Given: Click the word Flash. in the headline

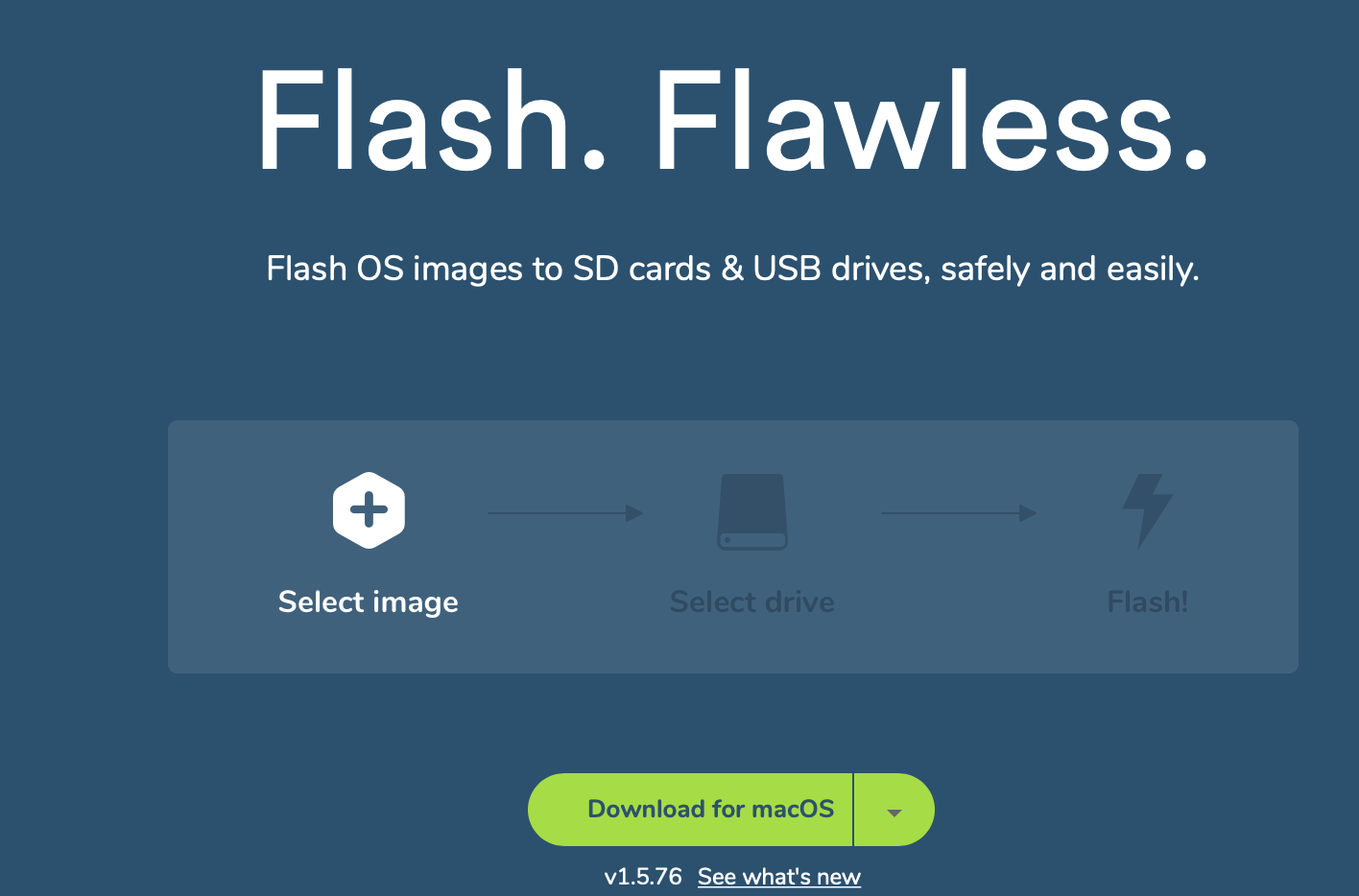Looking at the screenshot, I should coord(433,122).
